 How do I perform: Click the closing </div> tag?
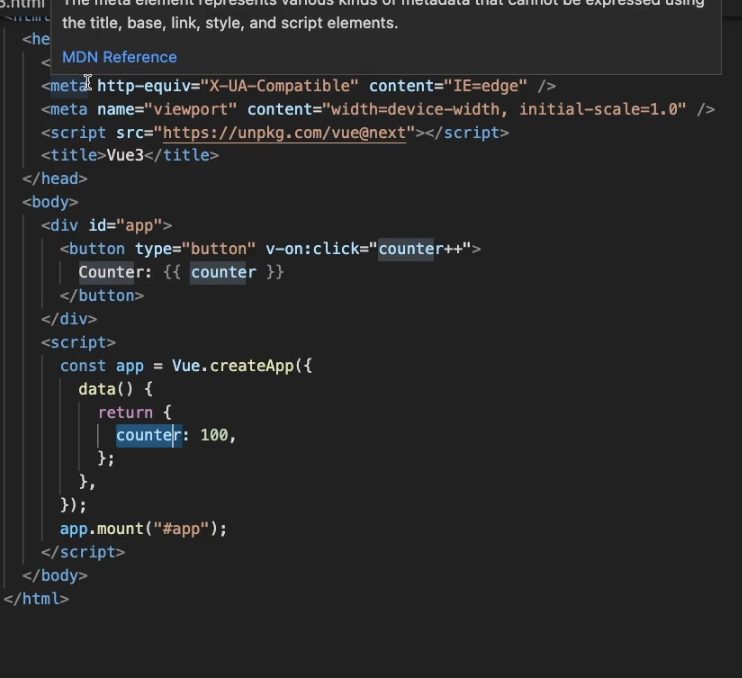tap(69, 319)
